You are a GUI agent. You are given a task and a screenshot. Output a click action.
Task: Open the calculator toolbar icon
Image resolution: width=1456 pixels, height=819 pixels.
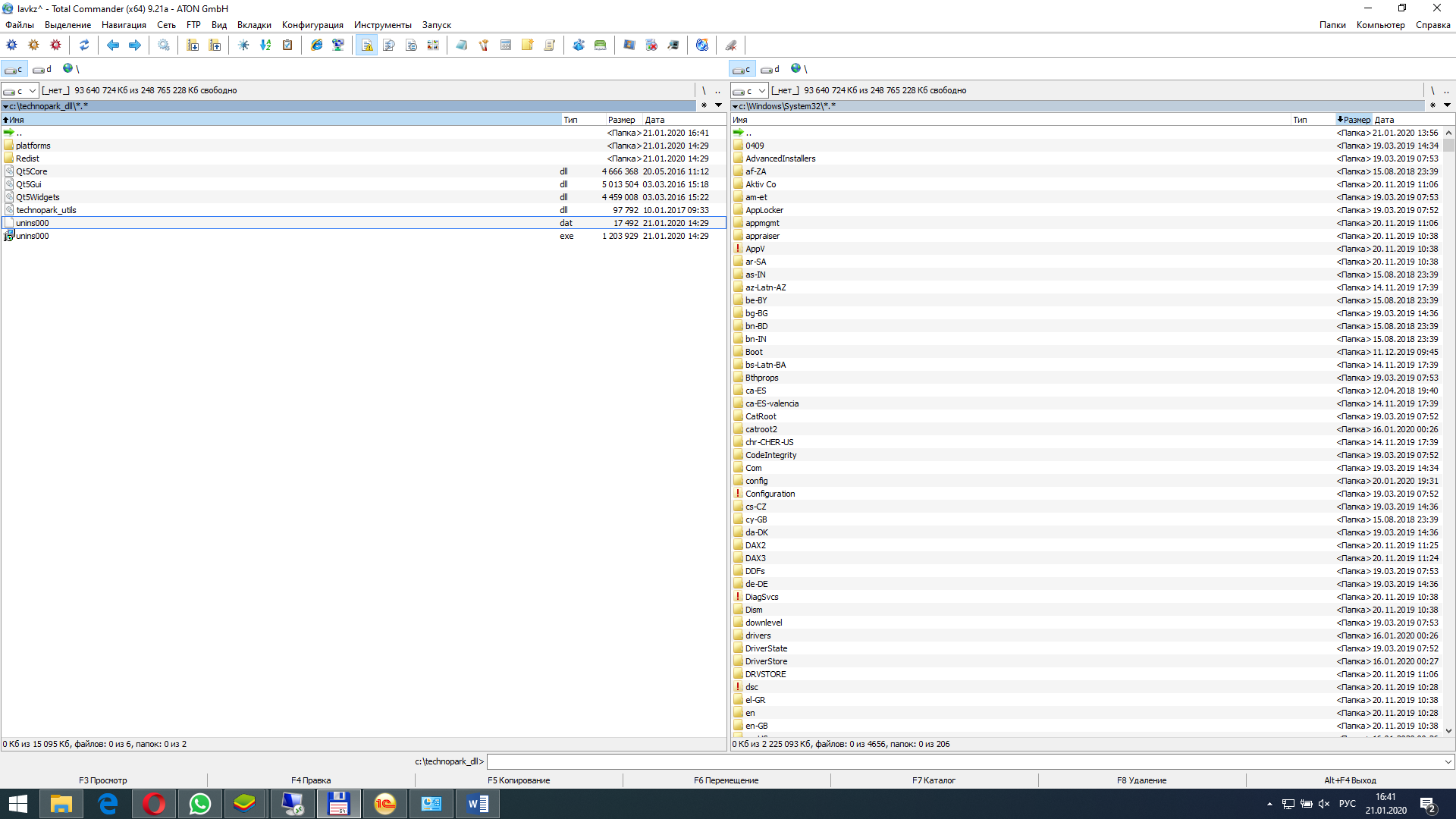tap(506, 45)
